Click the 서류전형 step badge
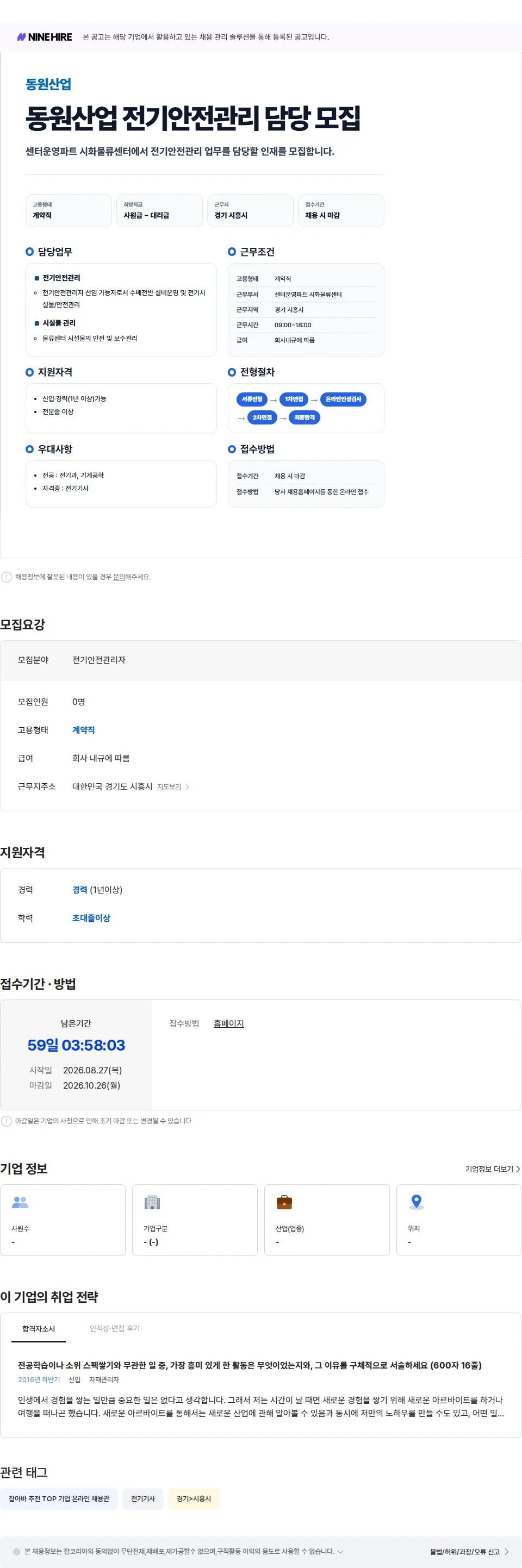 point(252,399)
